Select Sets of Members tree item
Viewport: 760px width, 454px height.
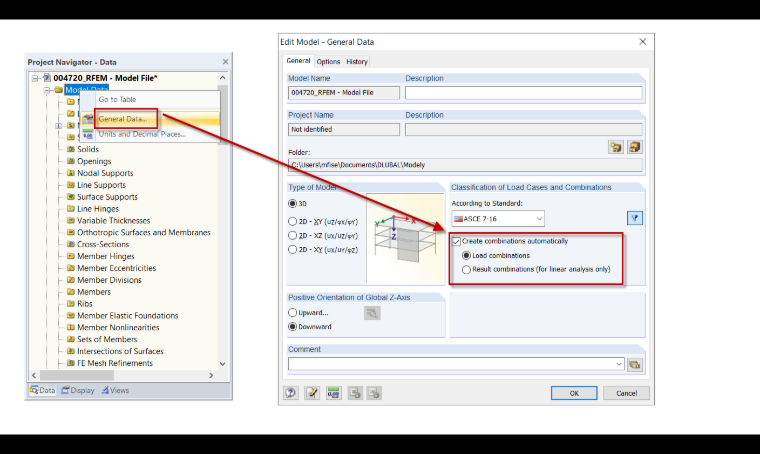tap(107, 339)
